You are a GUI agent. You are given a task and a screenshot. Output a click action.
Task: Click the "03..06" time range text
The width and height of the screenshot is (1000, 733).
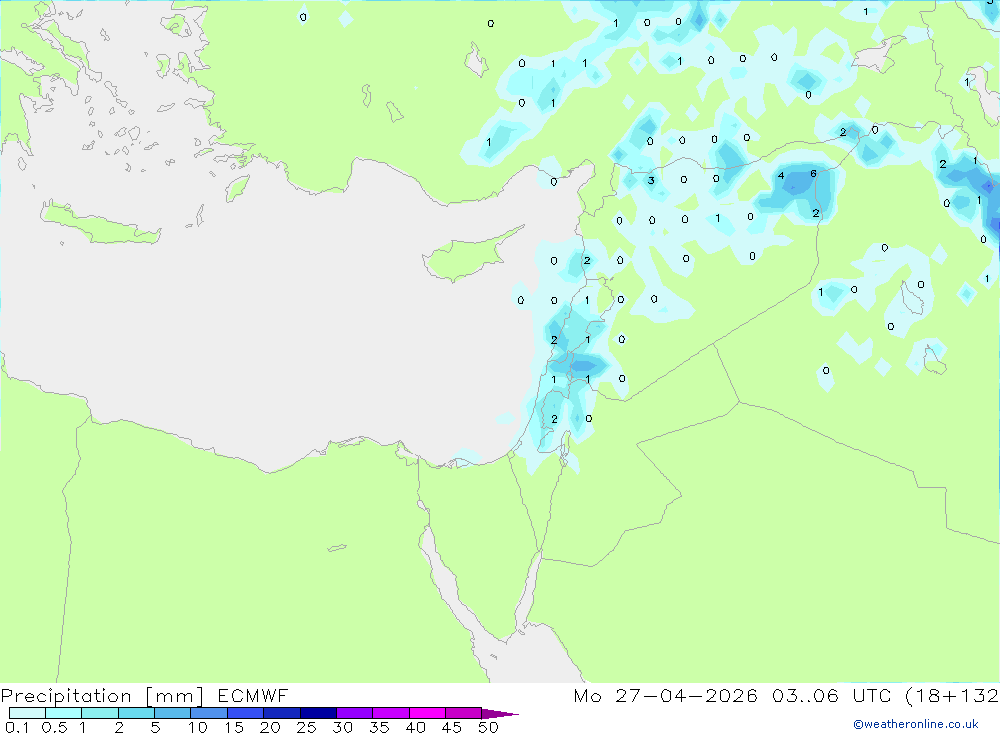(x=805, y=695)
